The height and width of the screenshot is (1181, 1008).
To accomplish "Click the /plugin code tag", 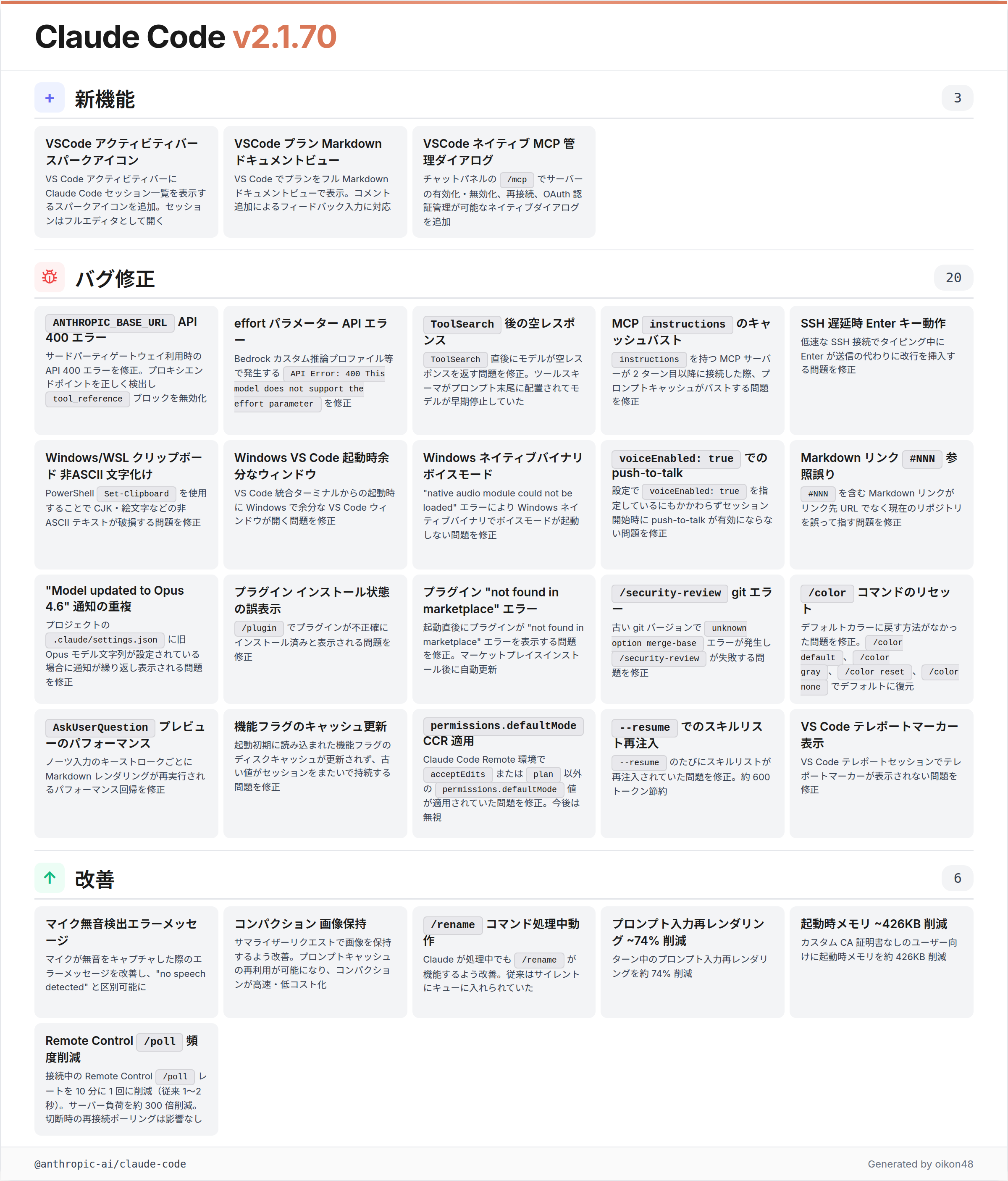I will pyautogui.click(x=259, y=628).
